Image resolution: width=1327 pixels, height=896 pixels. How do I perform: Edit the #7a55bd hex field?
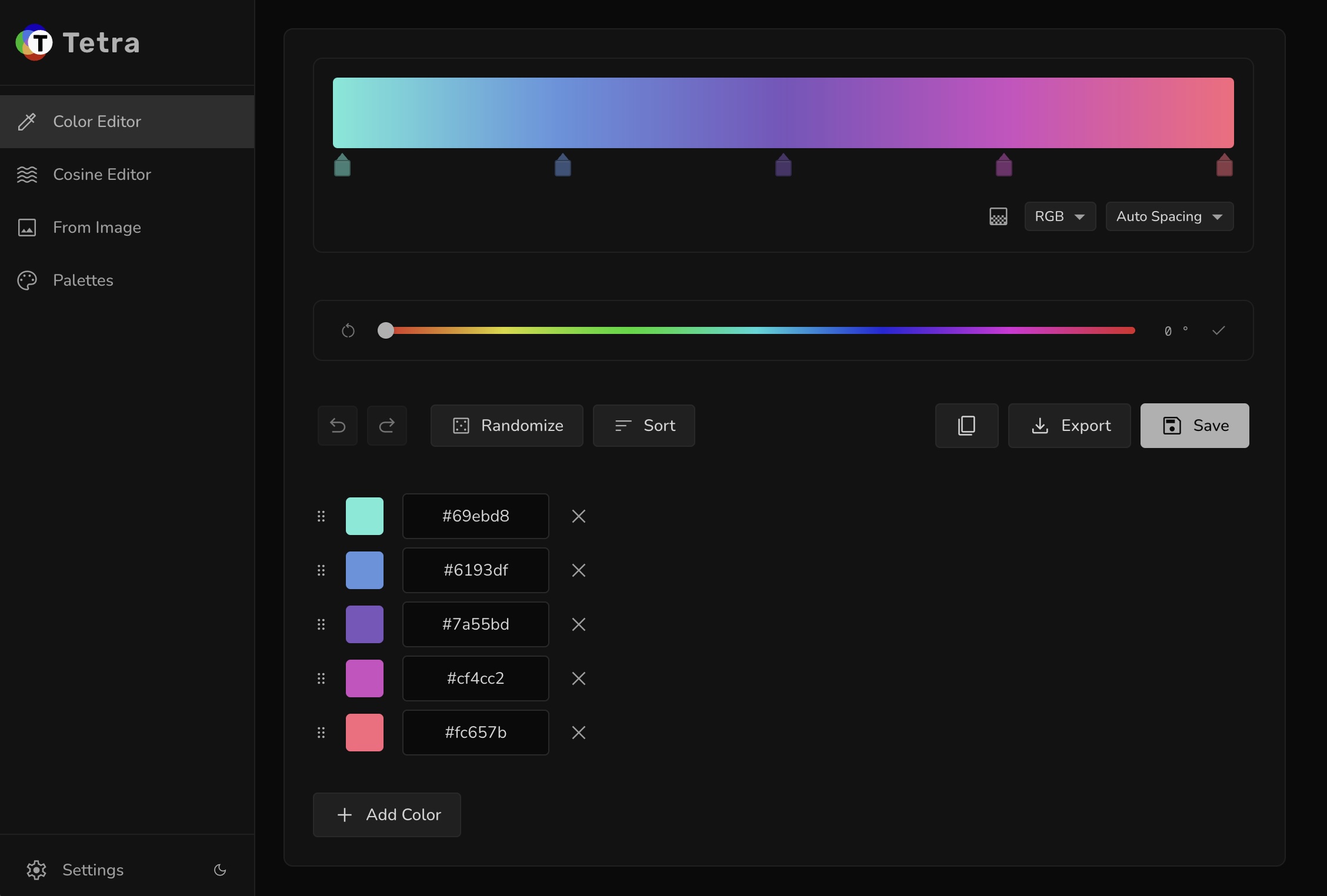pyautogui.click(x=476, y=624)
